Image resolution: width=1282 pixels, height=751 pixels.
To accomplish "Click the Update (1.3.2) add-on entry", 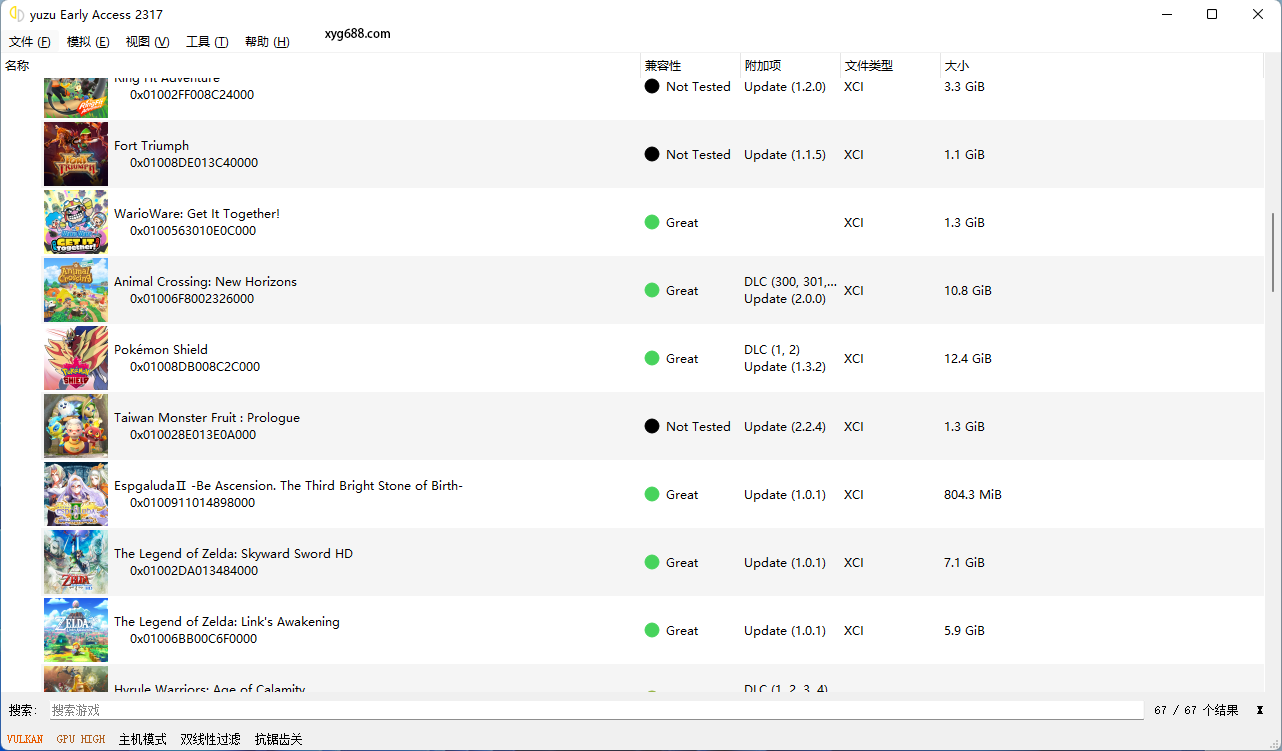I will click(785, 367).
